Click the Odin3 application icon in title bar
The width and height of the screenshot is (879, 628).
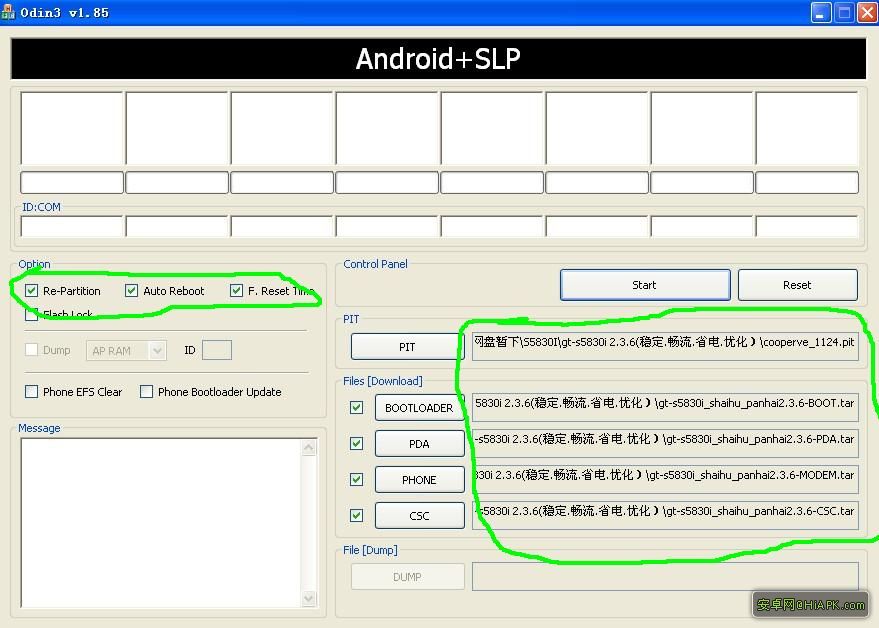[x=7, y=12]
